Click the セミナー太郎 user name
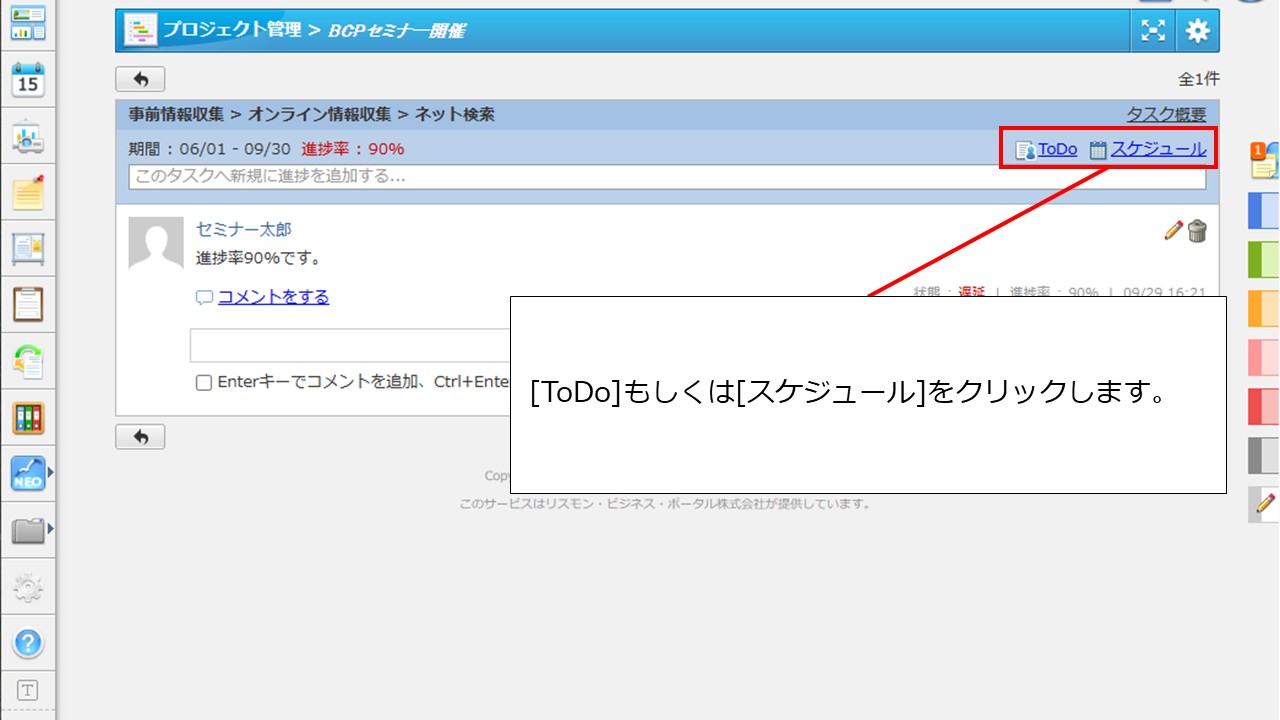The height and width of the screenshot is (720, 1280). (x=244, y=229)
